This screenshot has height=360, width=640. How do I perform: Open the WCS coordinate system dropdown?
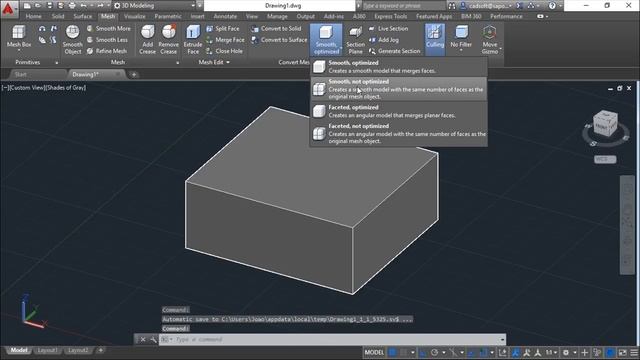point(605,159)
